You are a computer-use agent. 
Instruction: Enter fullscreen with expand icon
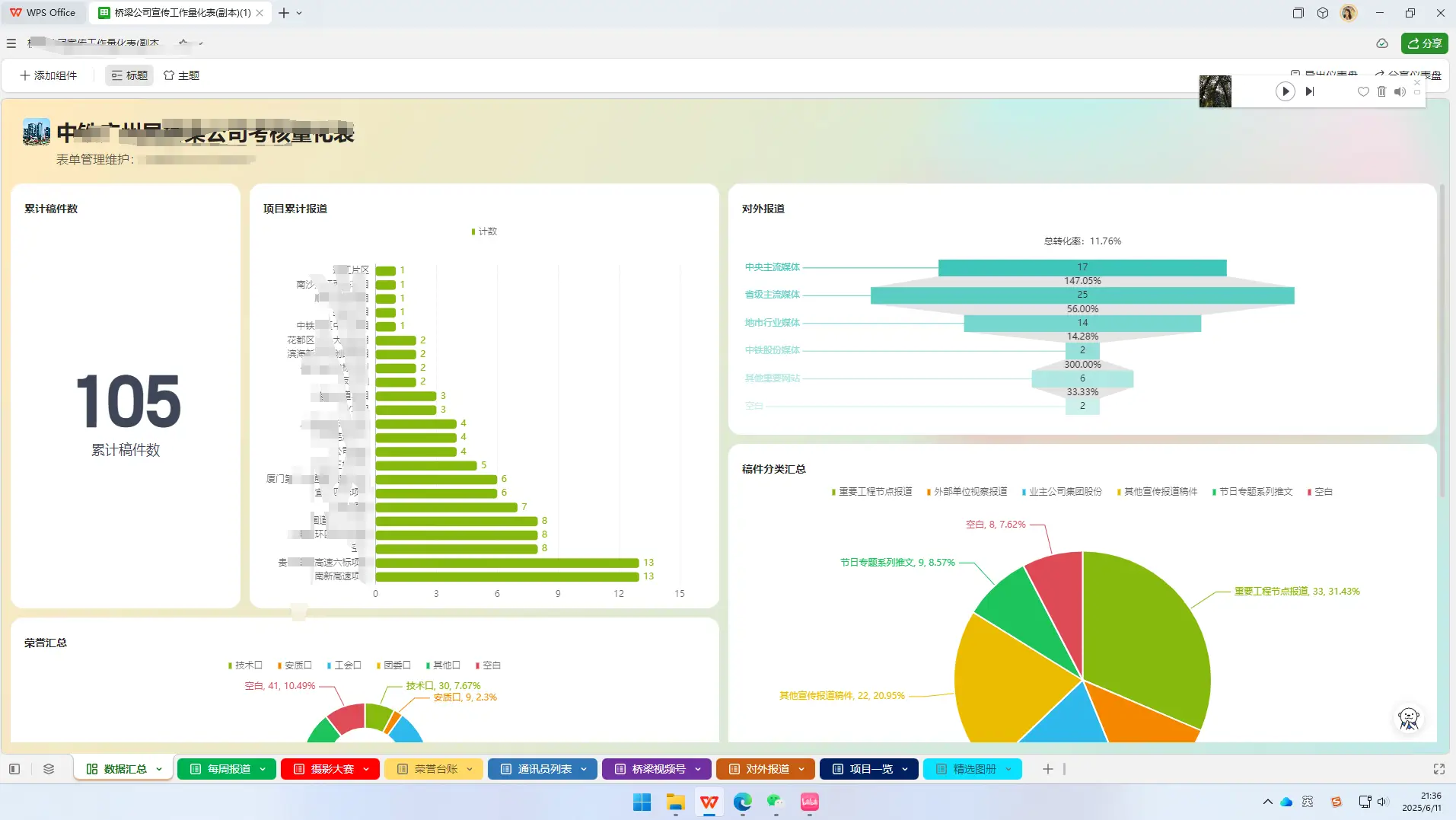(x=1438, y=769)
